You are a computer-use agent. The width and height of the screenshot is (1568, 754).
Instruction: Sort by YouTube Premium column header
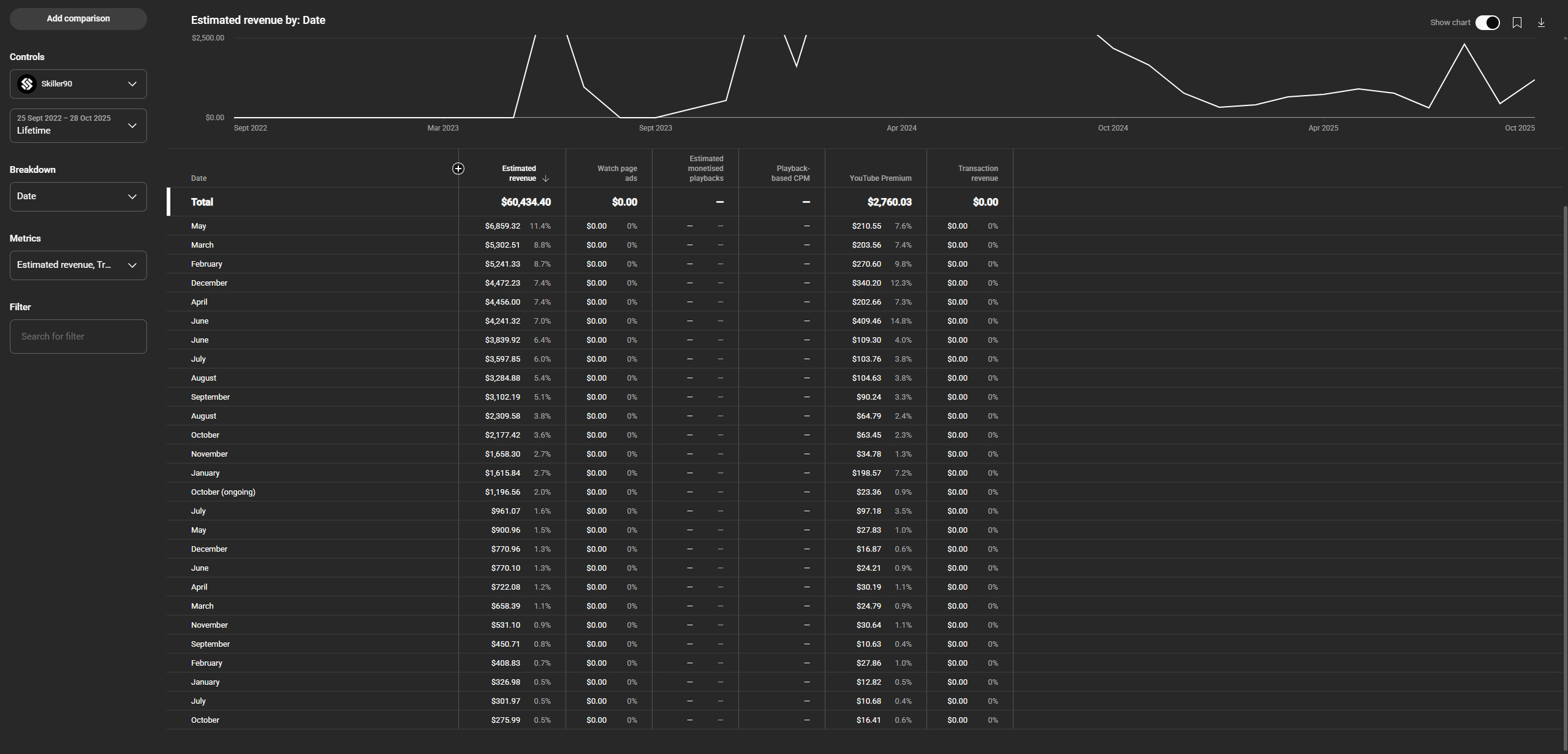click(880, 178)
